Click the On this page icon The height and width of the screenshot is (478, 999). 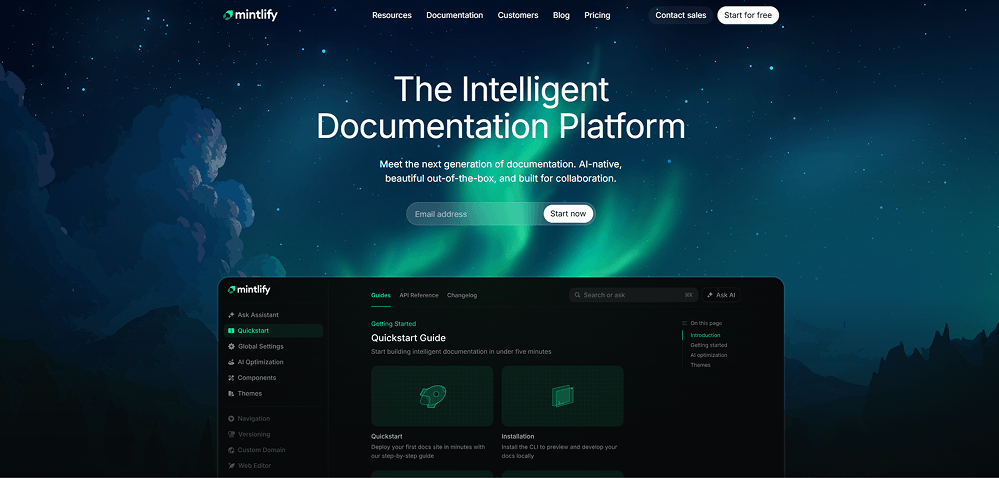pyautogui.click(x=685, y=323)
